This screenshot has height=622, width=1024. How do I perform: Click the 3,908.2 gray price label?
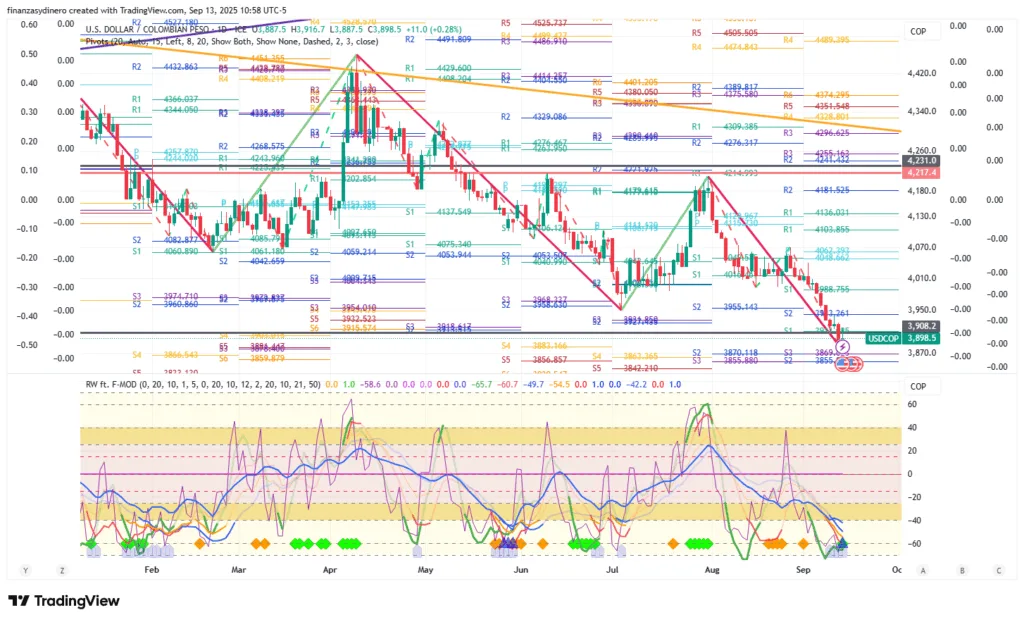coord(921,326)
